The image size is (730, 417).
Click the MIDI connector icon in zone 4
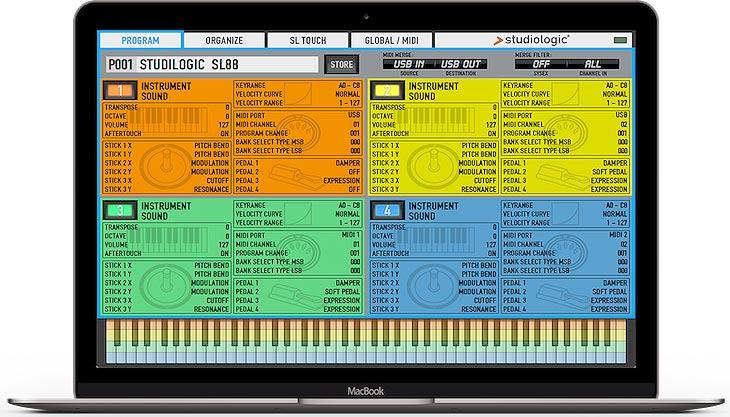click(565, 253)
